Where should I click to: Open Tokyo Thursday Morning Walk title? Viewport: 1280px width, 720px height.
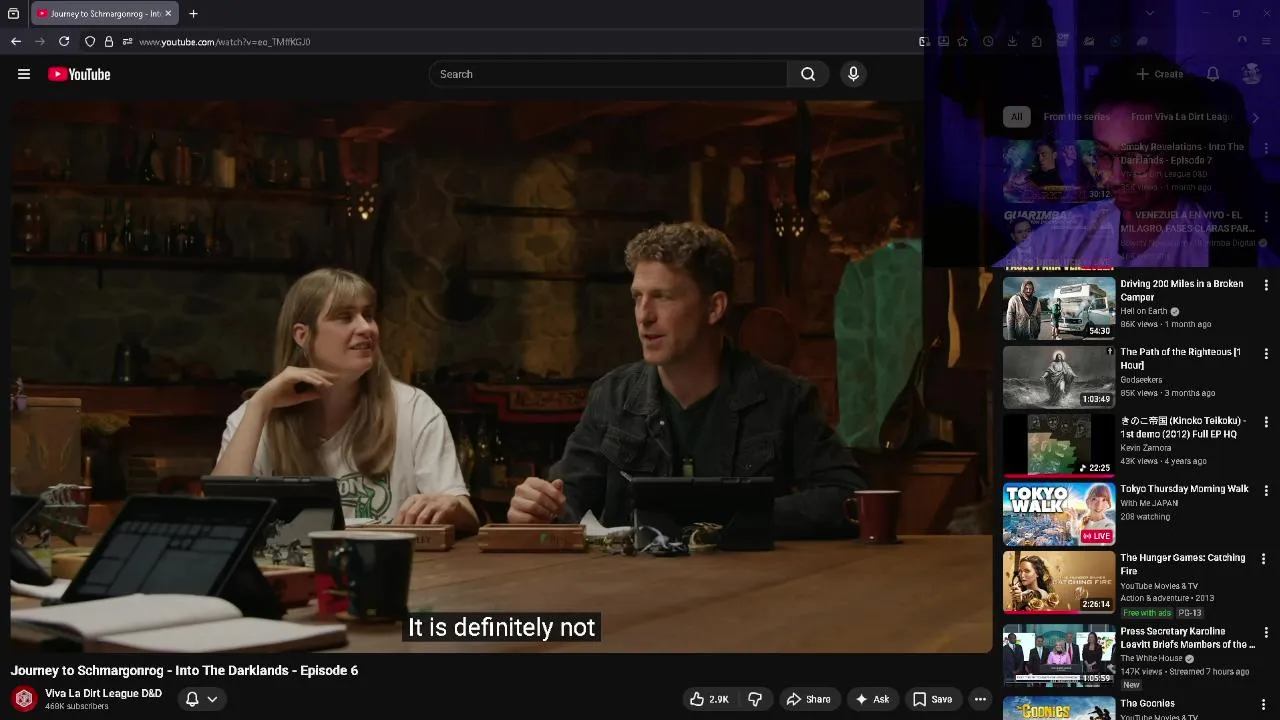click(1184, 489)
